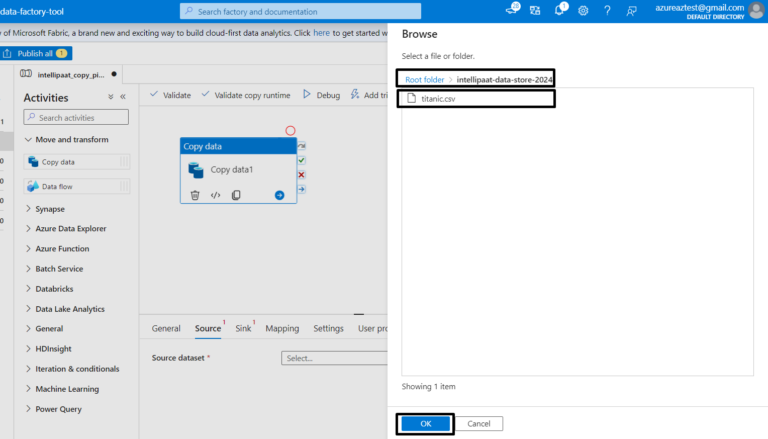Click the red X failure connector
768x439 pixels.
click(301, 175)
